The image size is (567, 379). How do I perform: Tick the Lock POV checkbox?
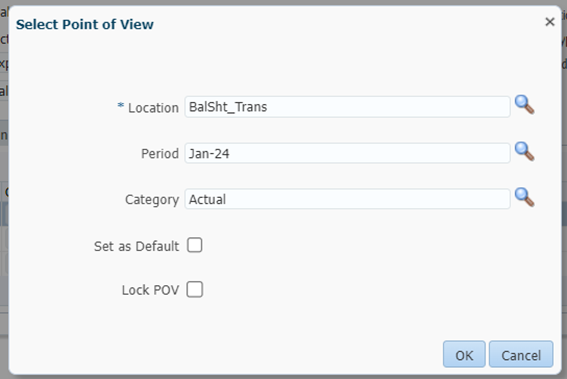[195, 289]
